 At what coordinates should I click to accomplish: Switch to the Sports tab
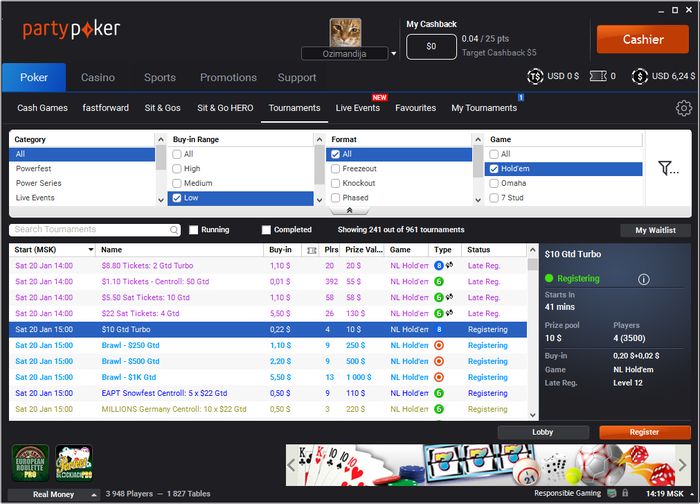[160, 78]
